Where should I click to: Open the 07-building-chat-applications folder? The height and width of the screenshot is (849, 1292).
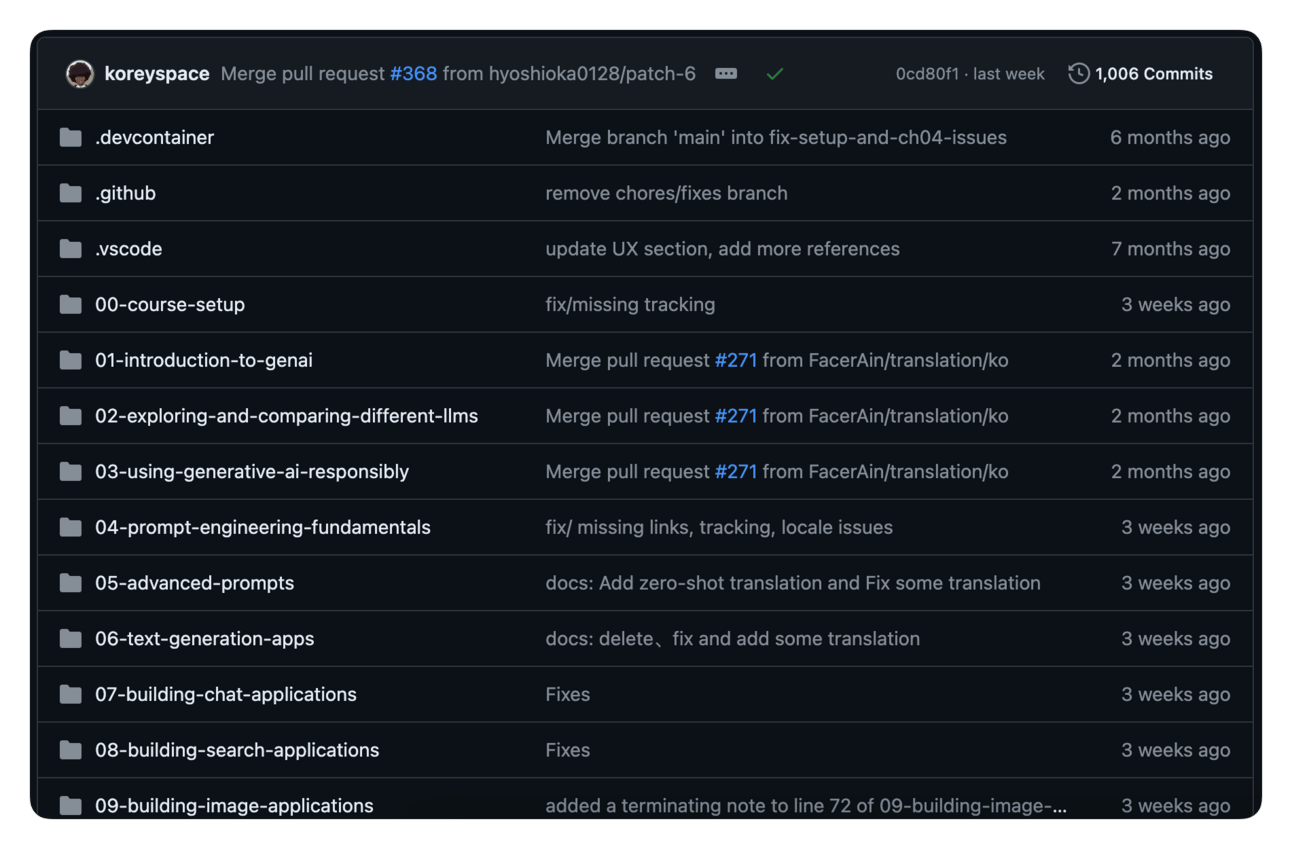(225, 694)
